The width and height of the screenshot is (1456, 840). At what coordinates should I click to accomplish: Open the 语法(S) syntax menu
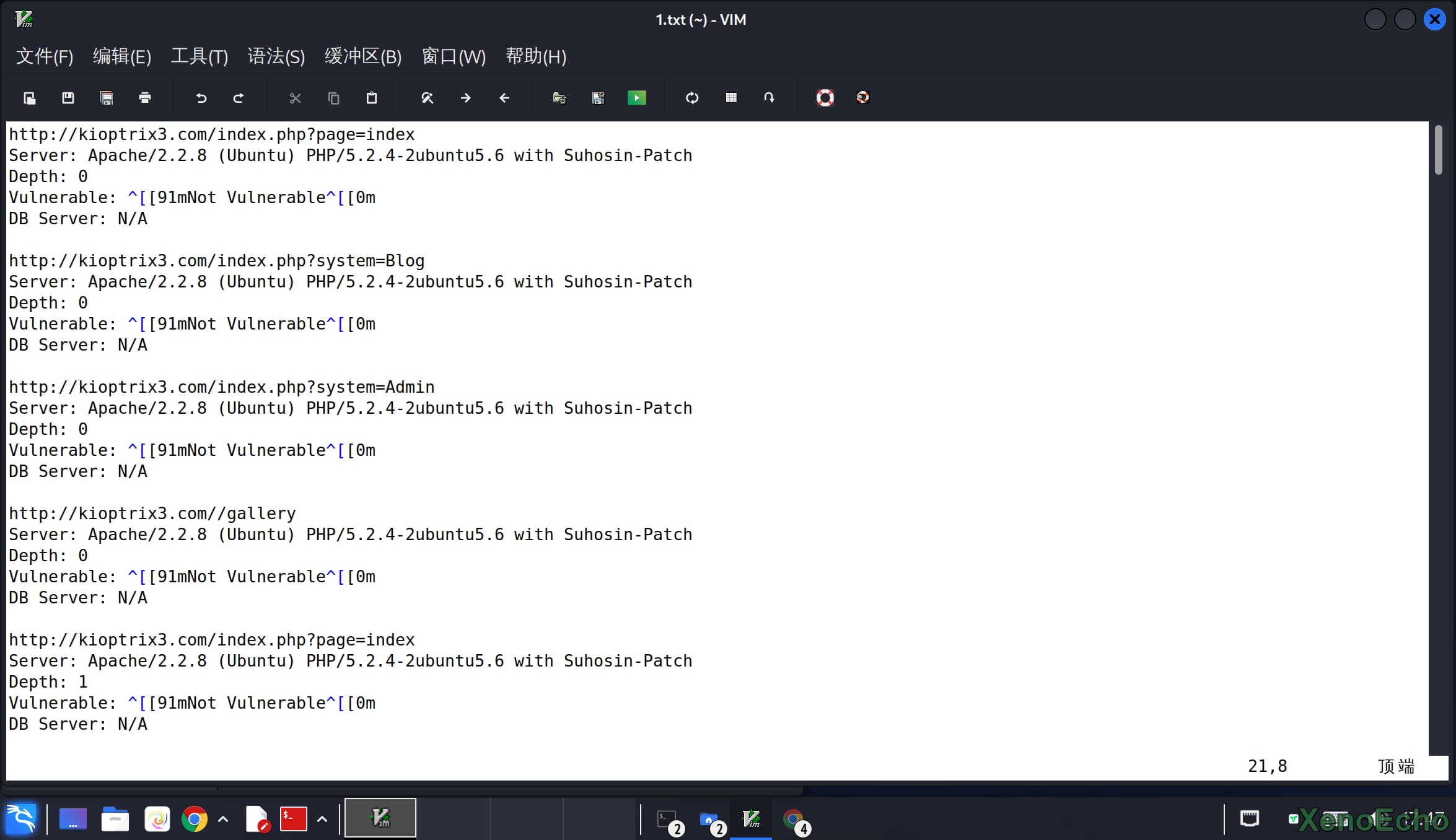pos(276,56)
